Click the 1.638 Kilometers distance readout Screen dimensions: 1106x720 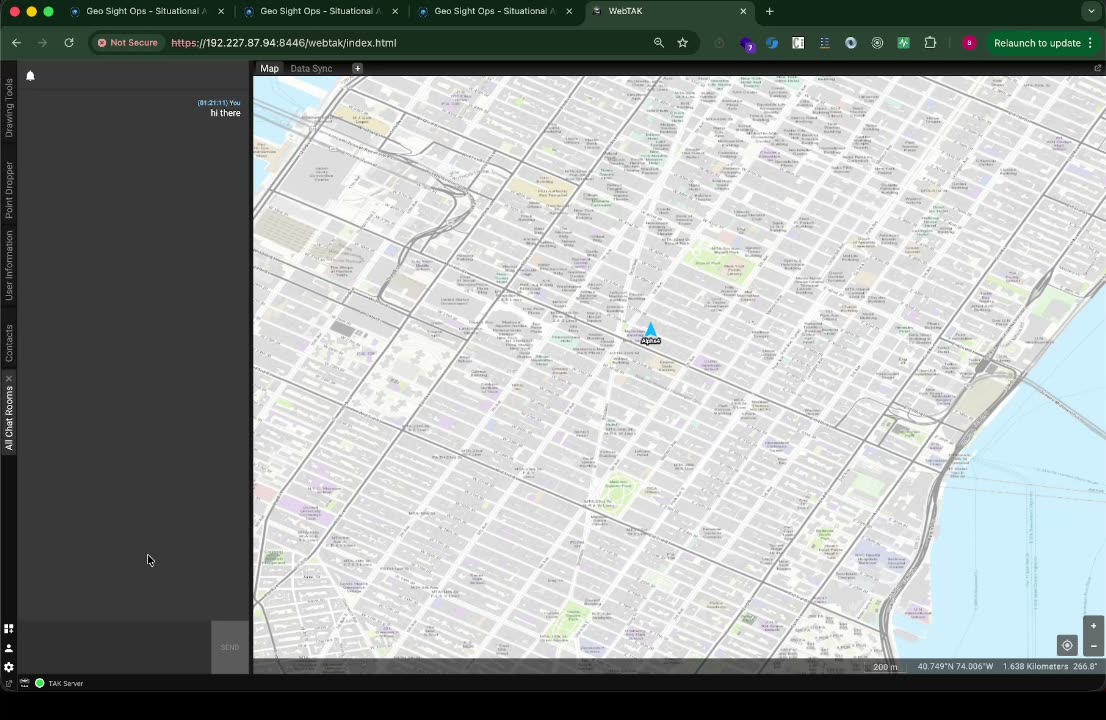(1035, 666)
